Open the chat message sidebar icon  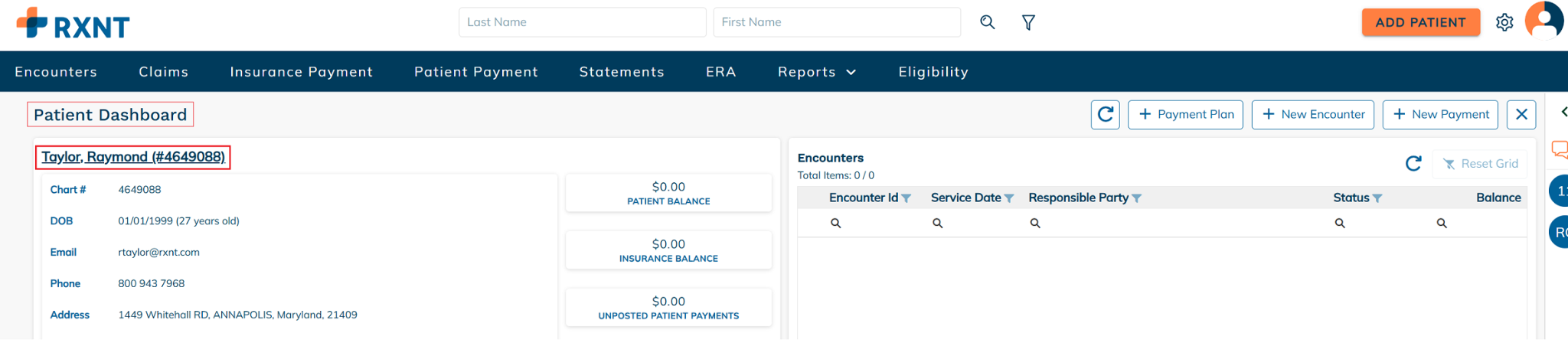point(1560,149)
